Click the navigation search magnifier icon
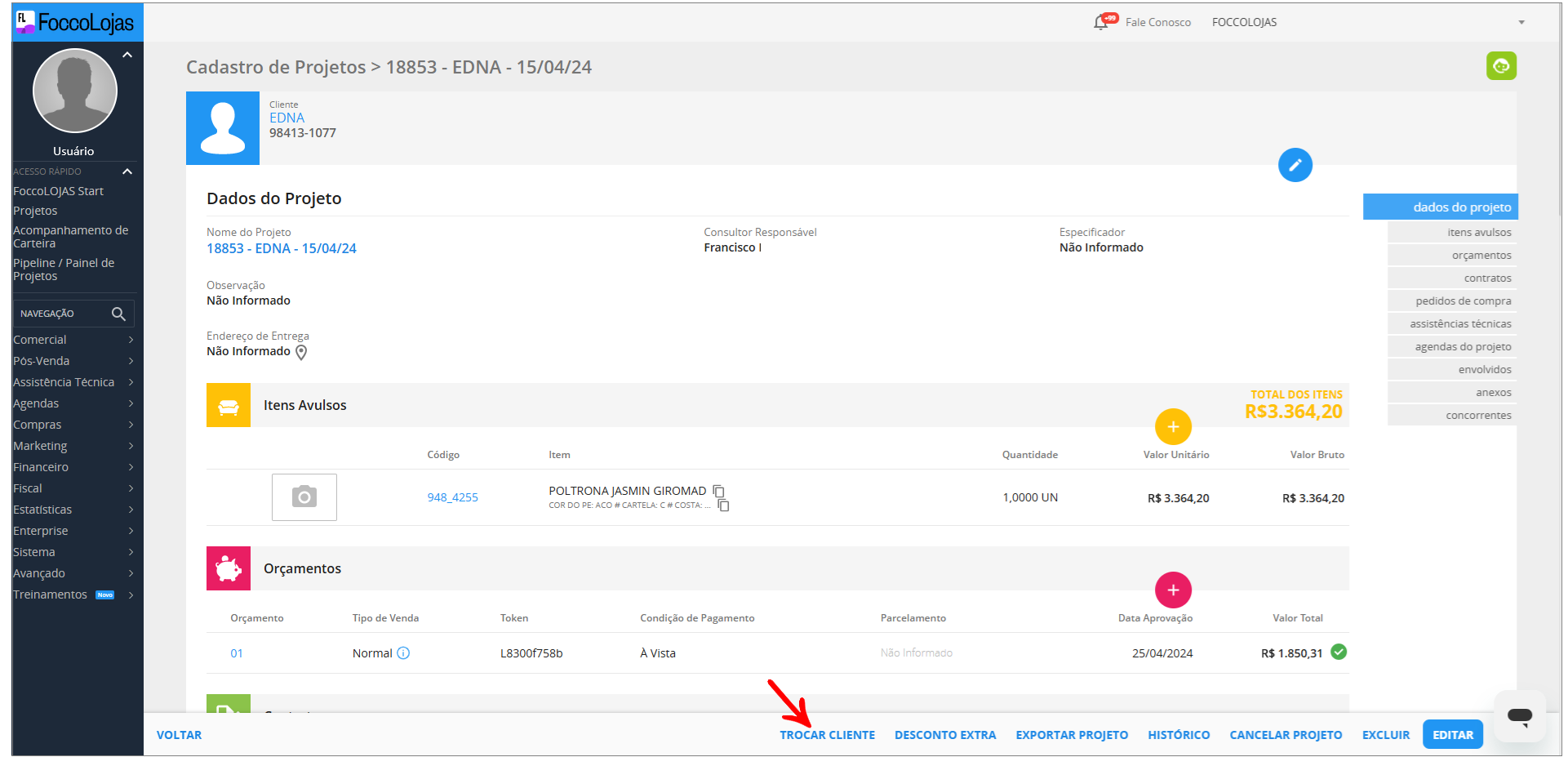Screen dimensions: 1568x766 coord(118,314)
